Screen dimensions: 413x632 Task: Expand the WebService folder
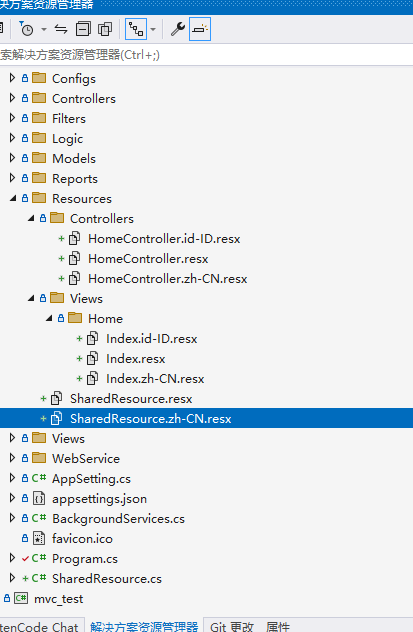coord(12,458)
